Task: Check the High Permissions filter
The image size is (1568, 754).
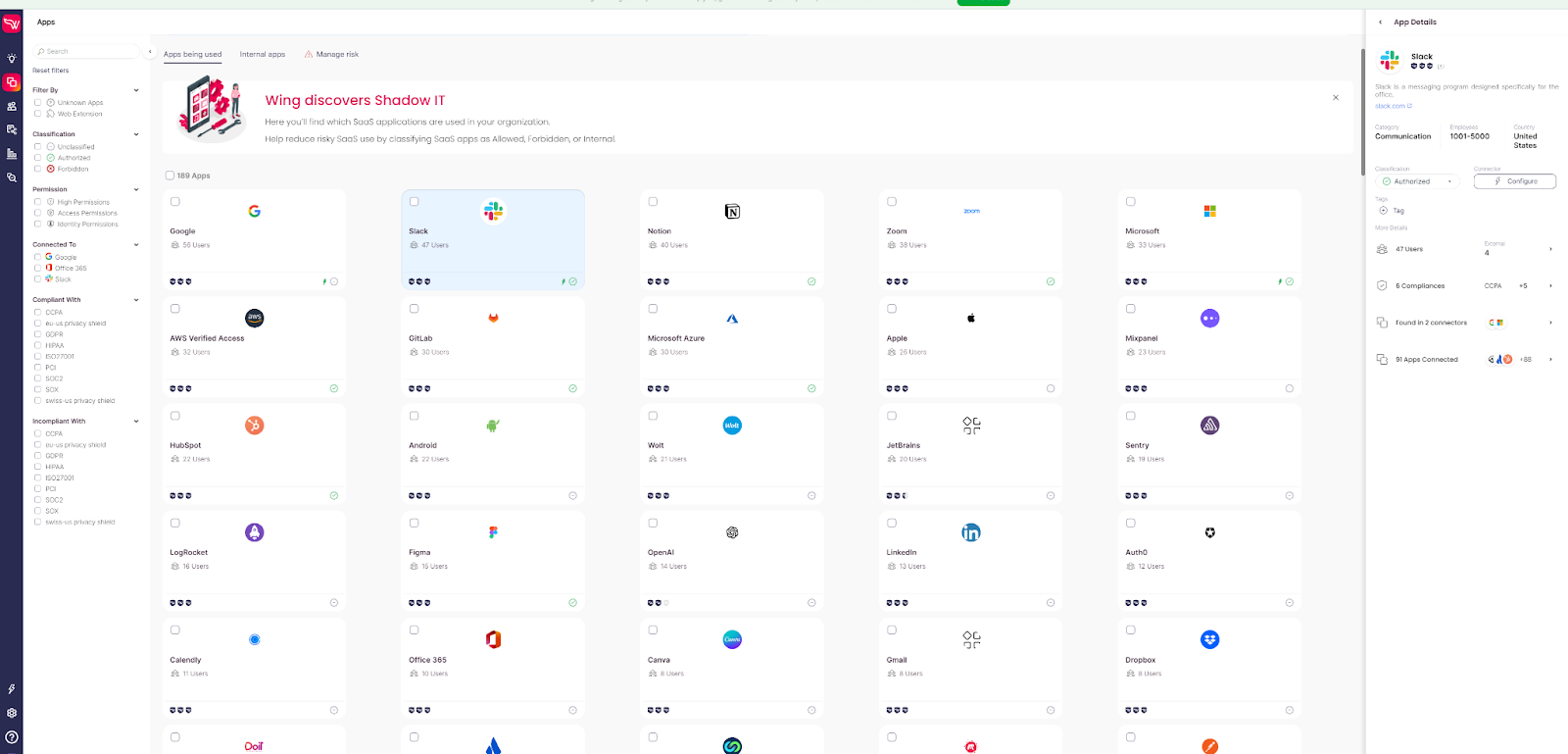Action: 37,202
